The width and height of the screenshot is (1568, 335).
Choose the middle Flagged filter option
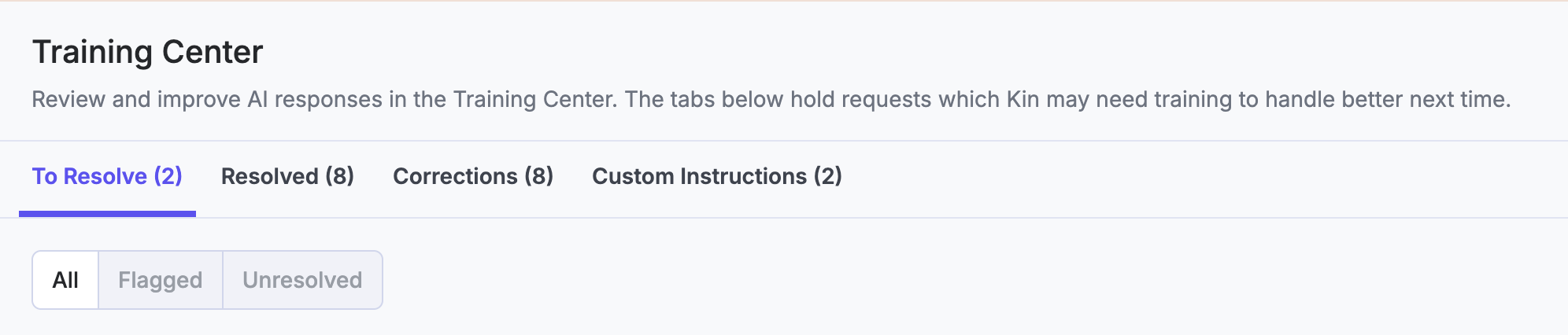pos(161,280)
